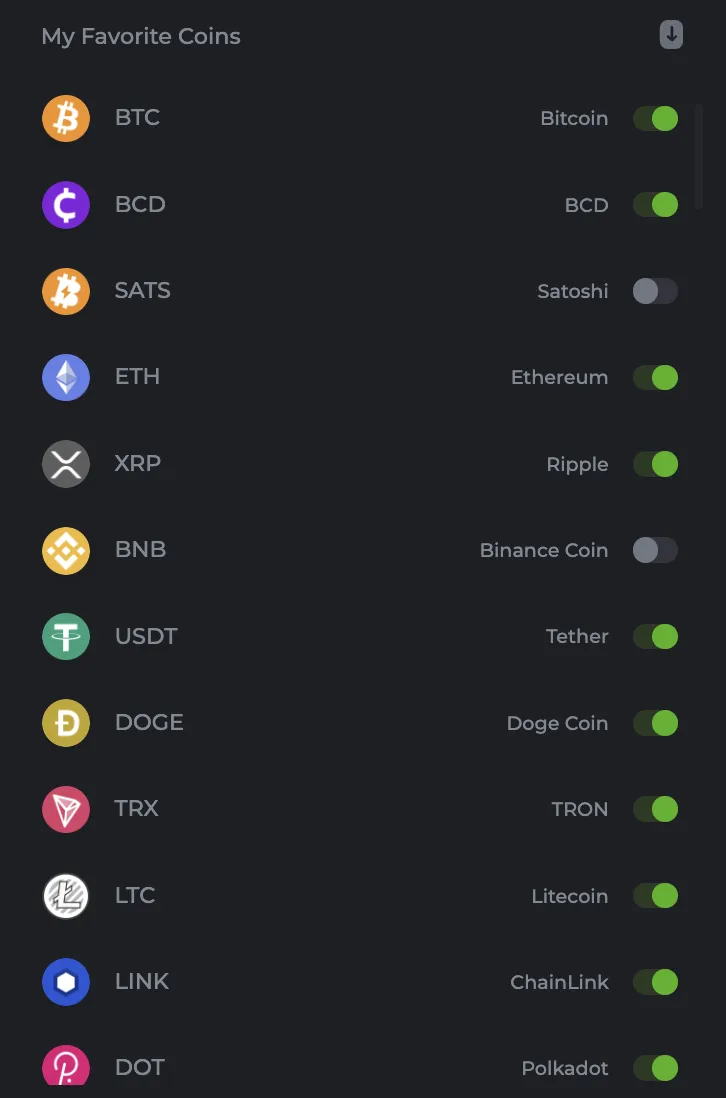
Task: Click the DOGE ticker label
Action: click(149, 723)
